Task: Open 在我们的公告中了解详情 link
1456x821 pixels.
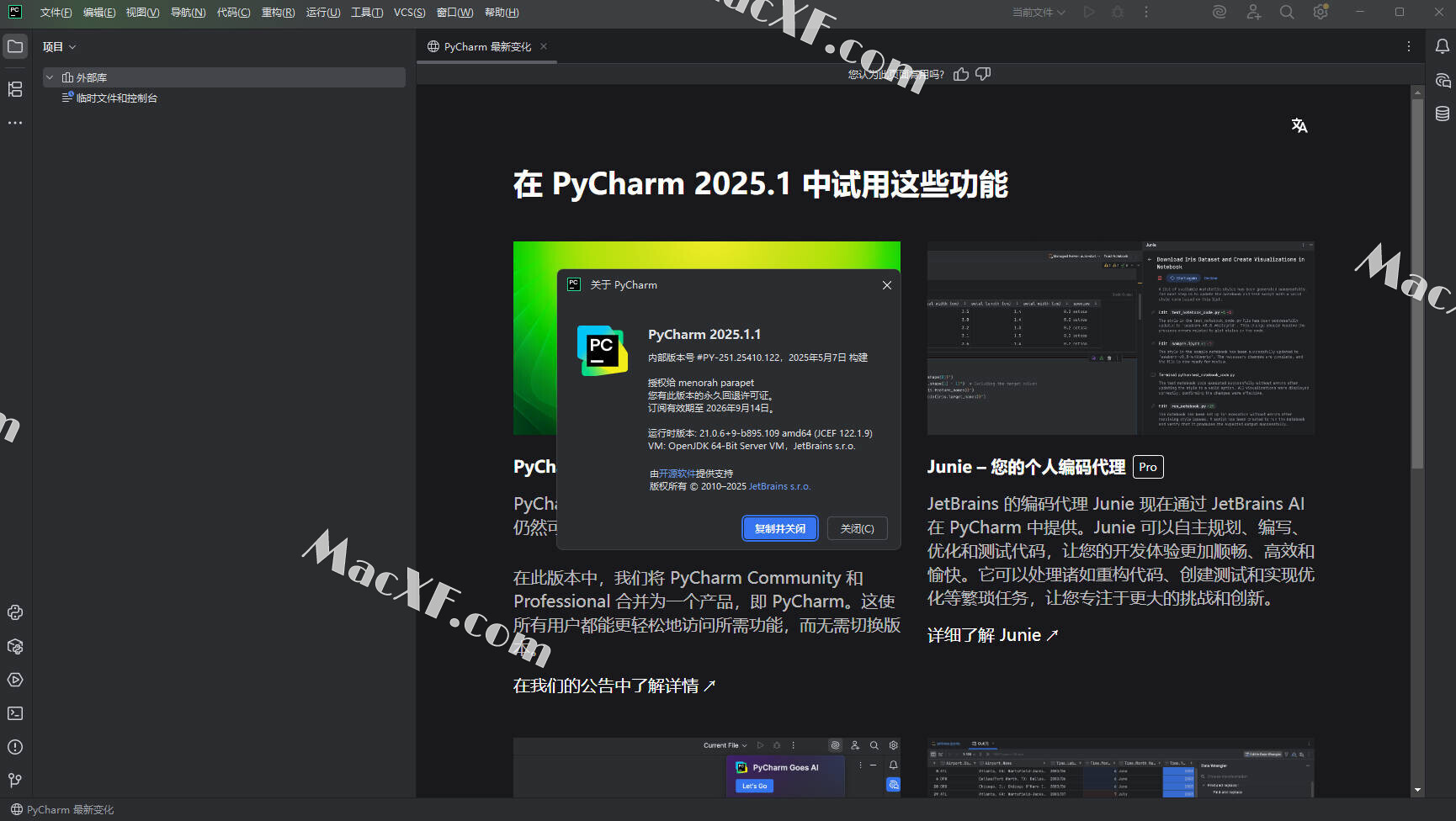Action: (614, 686)
